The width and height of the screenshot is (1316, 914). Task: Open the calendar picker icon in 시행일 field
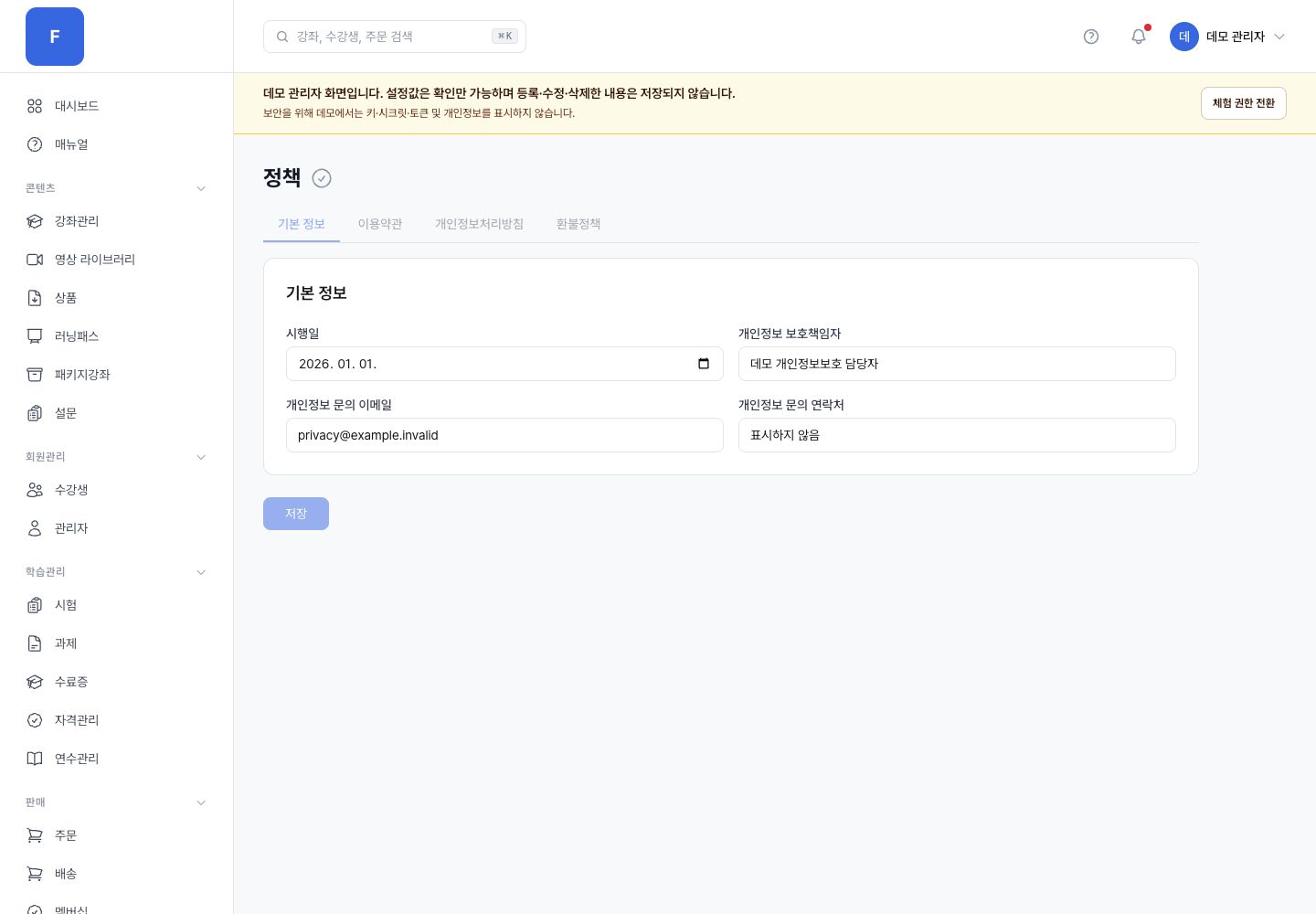click(x=704, y=364)
